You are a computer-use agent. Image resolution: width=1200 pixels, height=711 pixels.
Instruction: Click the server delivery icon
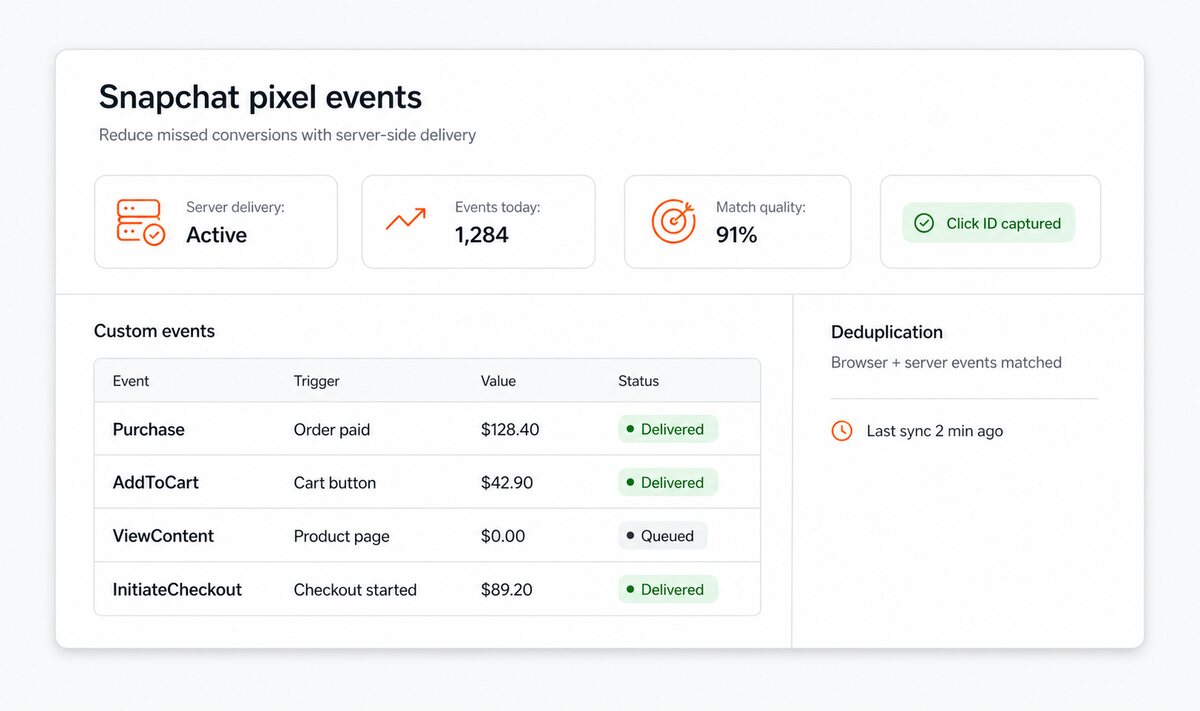coord(141,222)
